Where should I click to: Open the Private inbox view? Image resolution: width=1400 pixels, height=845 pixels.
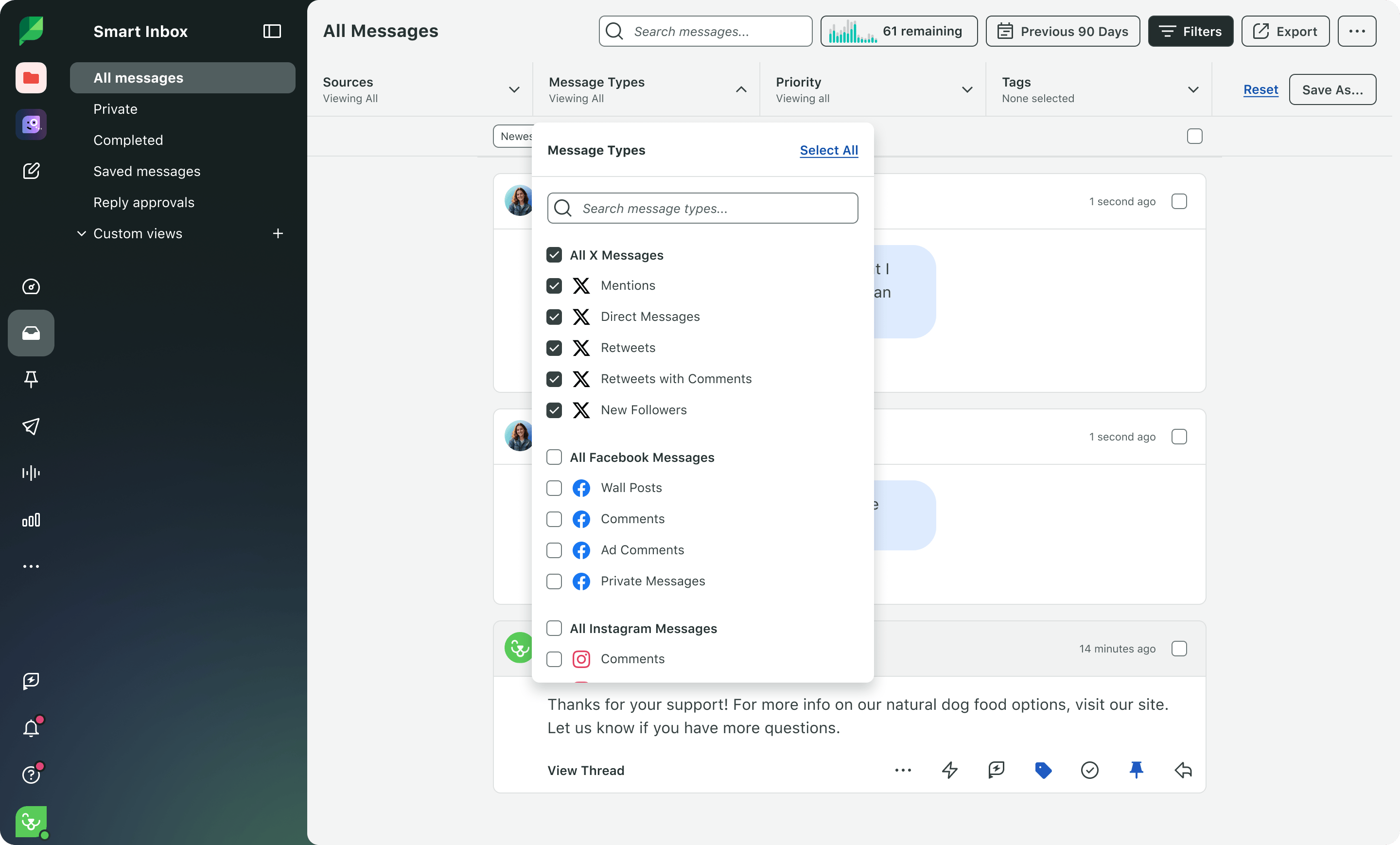(x=115, y=109)
